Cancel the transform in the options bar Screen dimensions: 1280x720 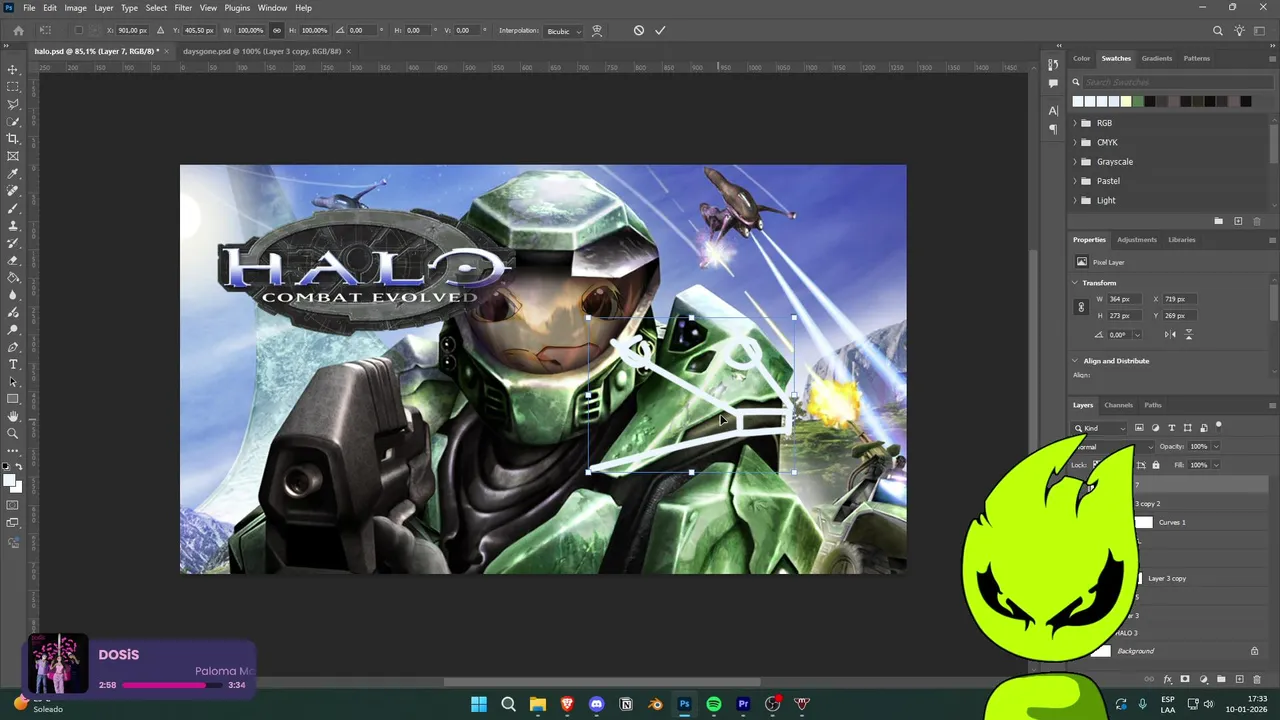(639, 30)
